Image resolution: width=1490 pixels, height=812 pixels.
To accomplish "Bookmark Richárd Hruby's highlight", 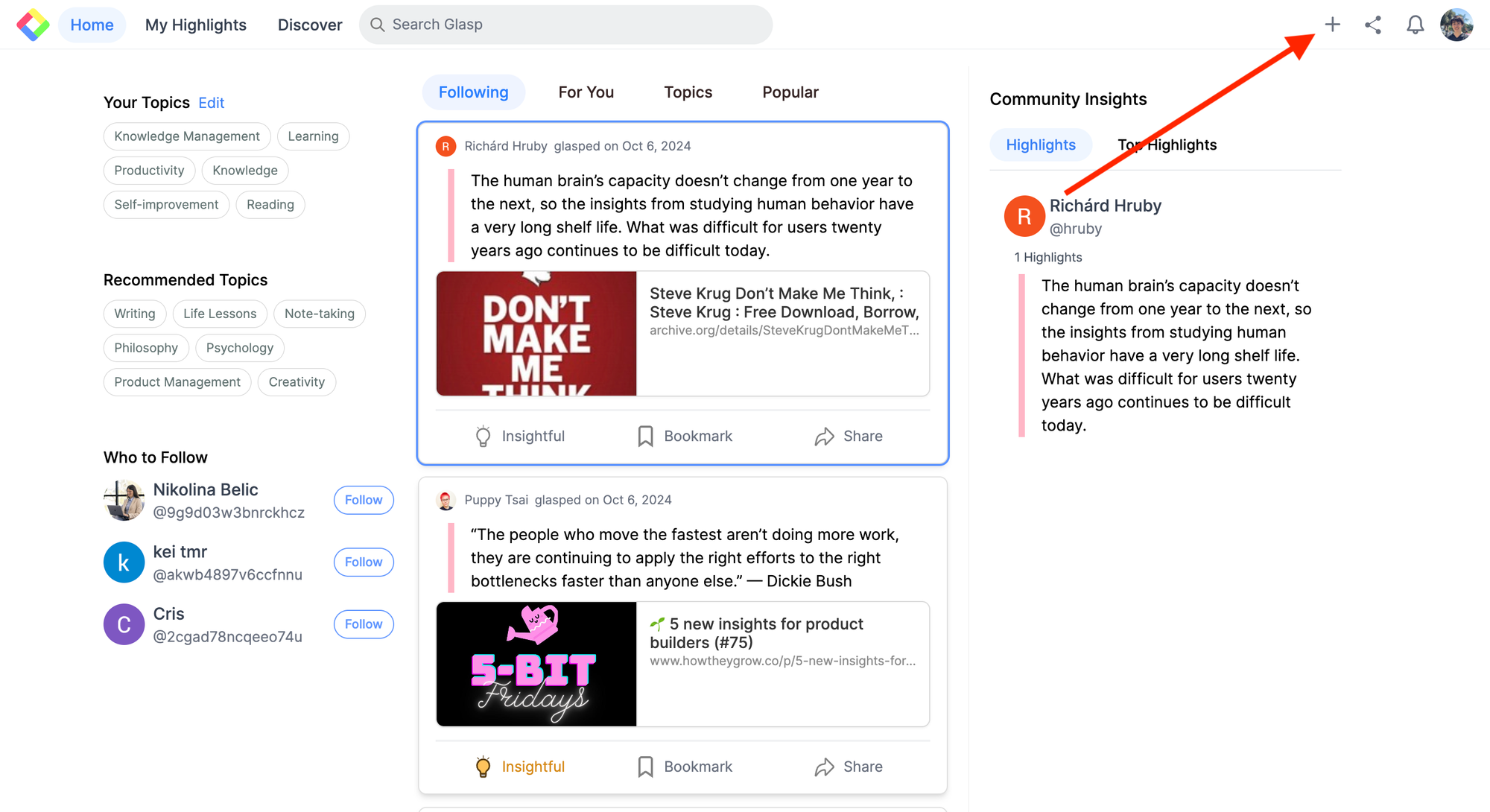I will (685, 436).
